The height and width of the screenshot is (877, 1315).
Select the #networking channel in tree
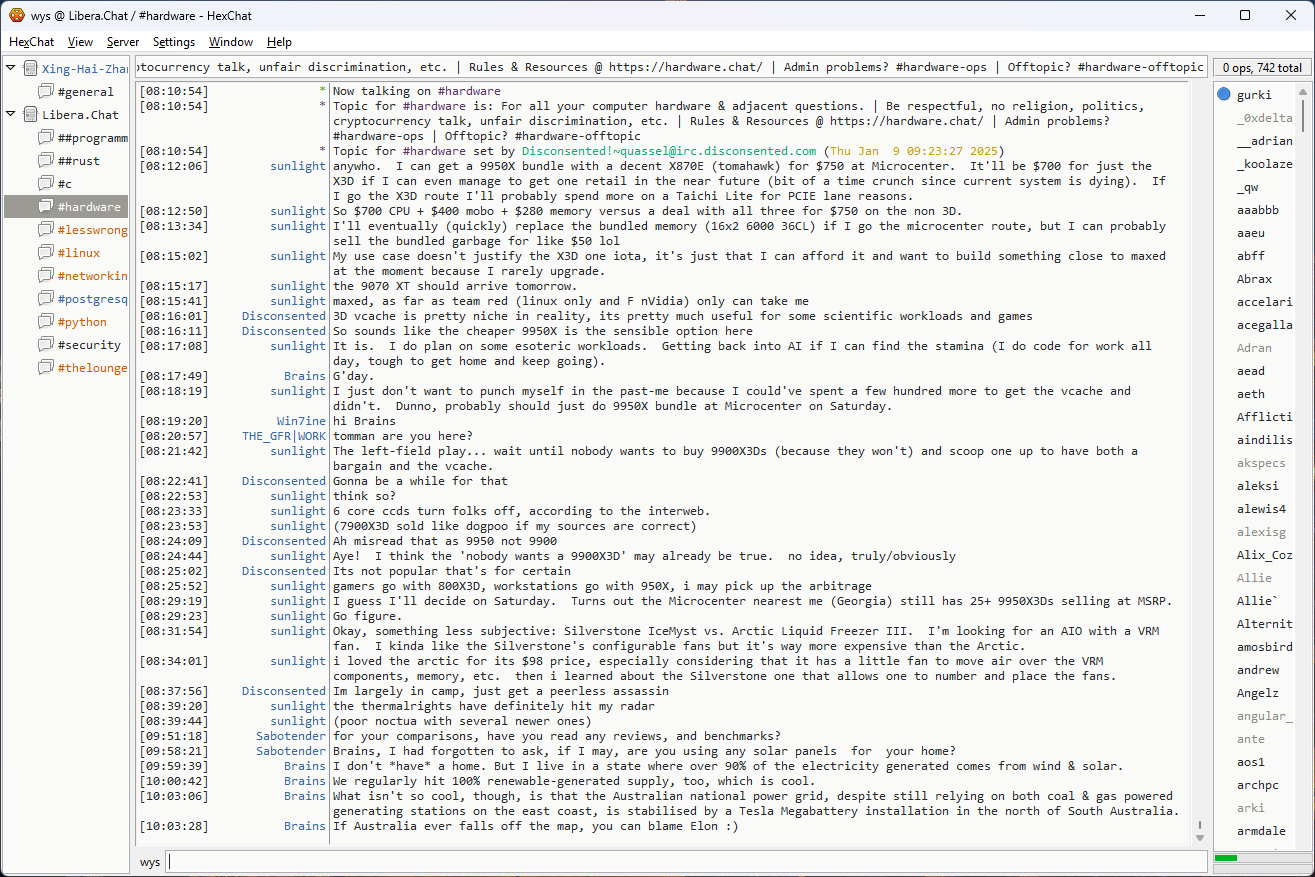click(x=92, y=276)
